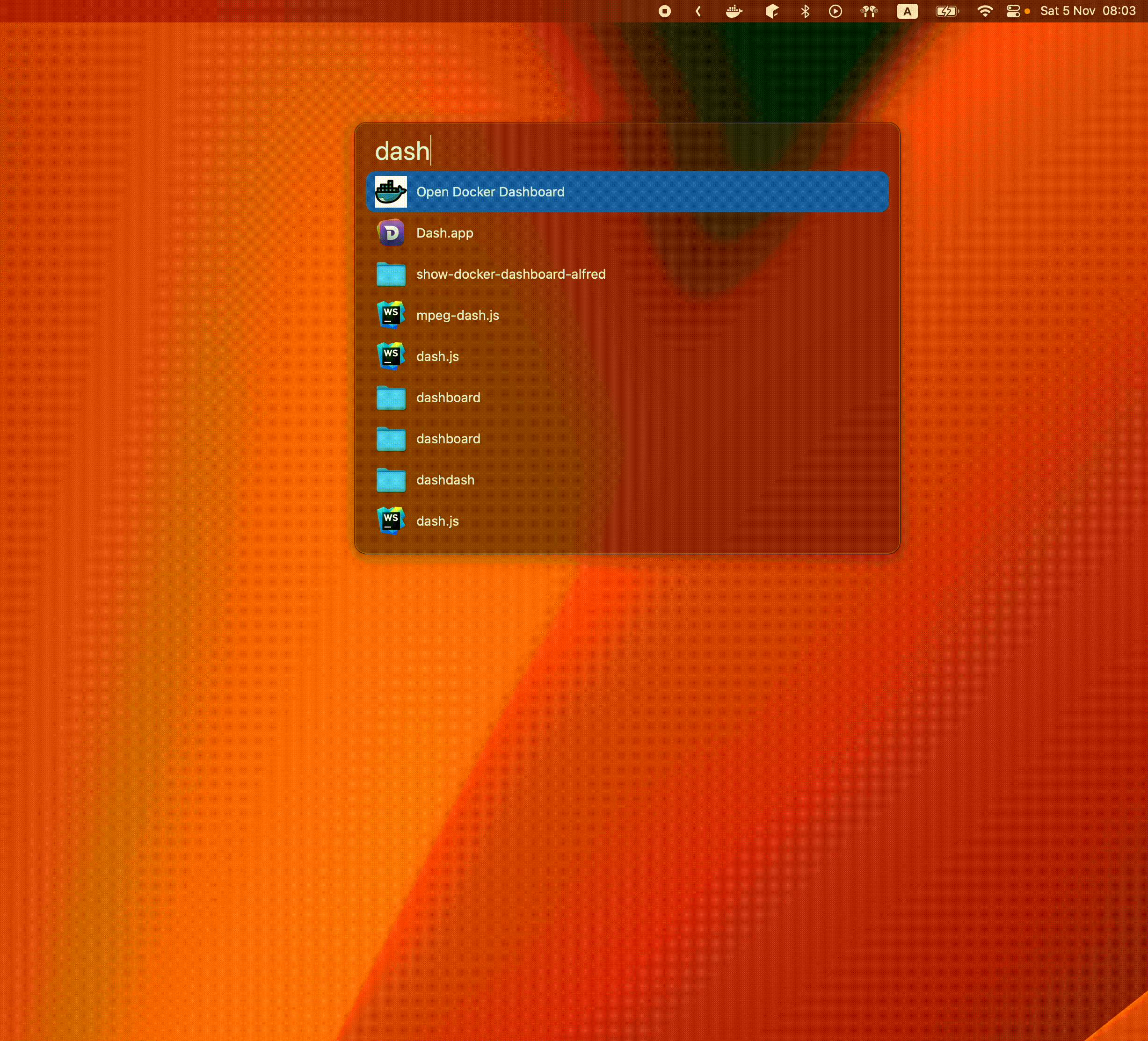Click the date and time clock
Screen dimensions: 1148x1041
click(x=1088, y=11)
